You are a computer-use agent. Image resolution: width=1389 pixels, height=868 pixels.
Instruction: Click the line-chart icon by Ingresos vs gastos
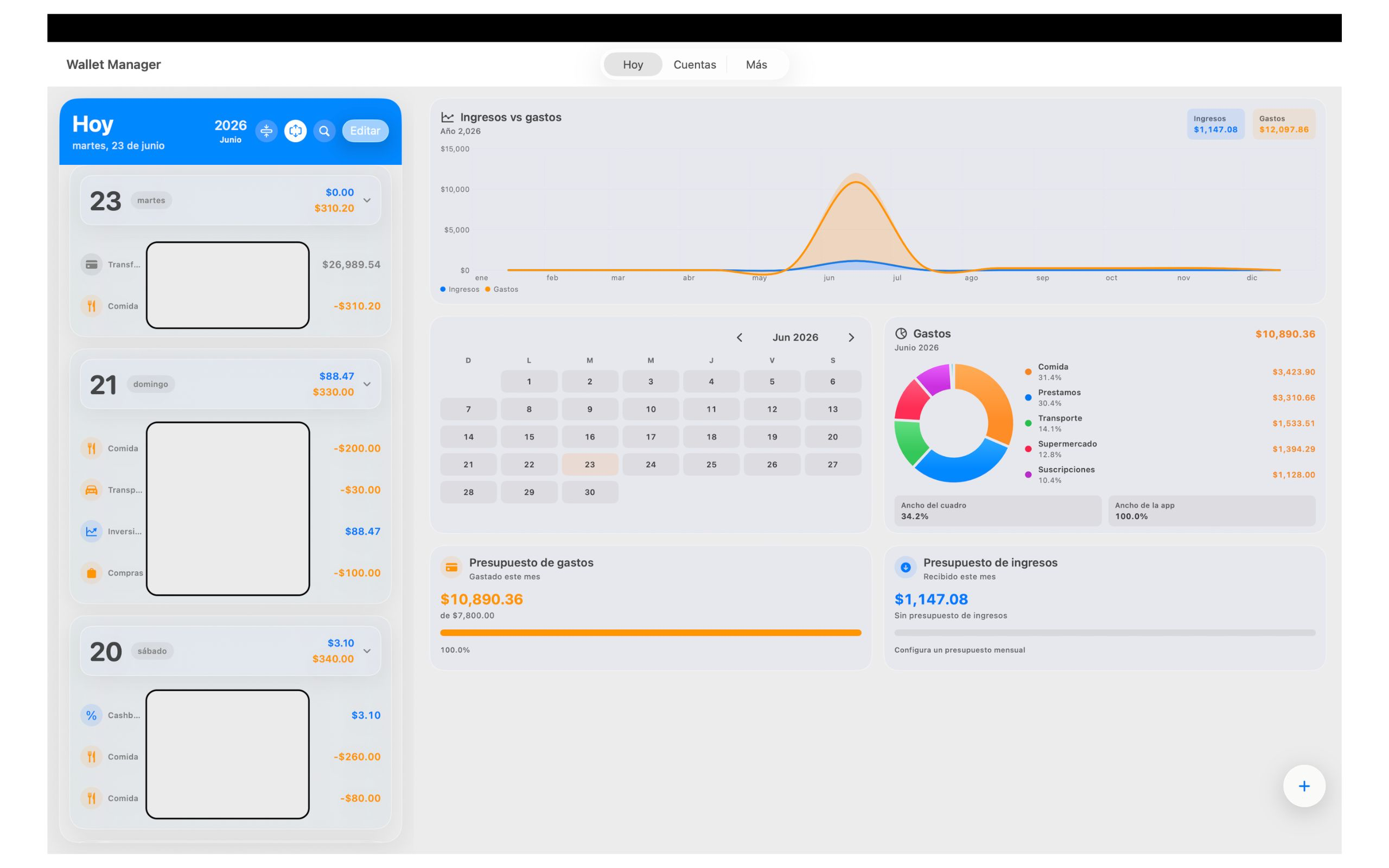tap(447, 117)
